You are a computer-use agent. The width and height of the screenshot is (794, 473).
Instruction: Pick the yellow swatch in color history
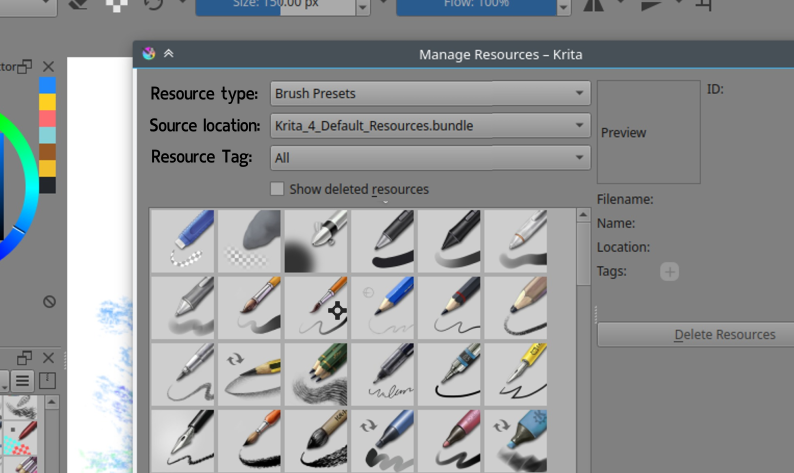pyautogui.click(x=48, y=102)
